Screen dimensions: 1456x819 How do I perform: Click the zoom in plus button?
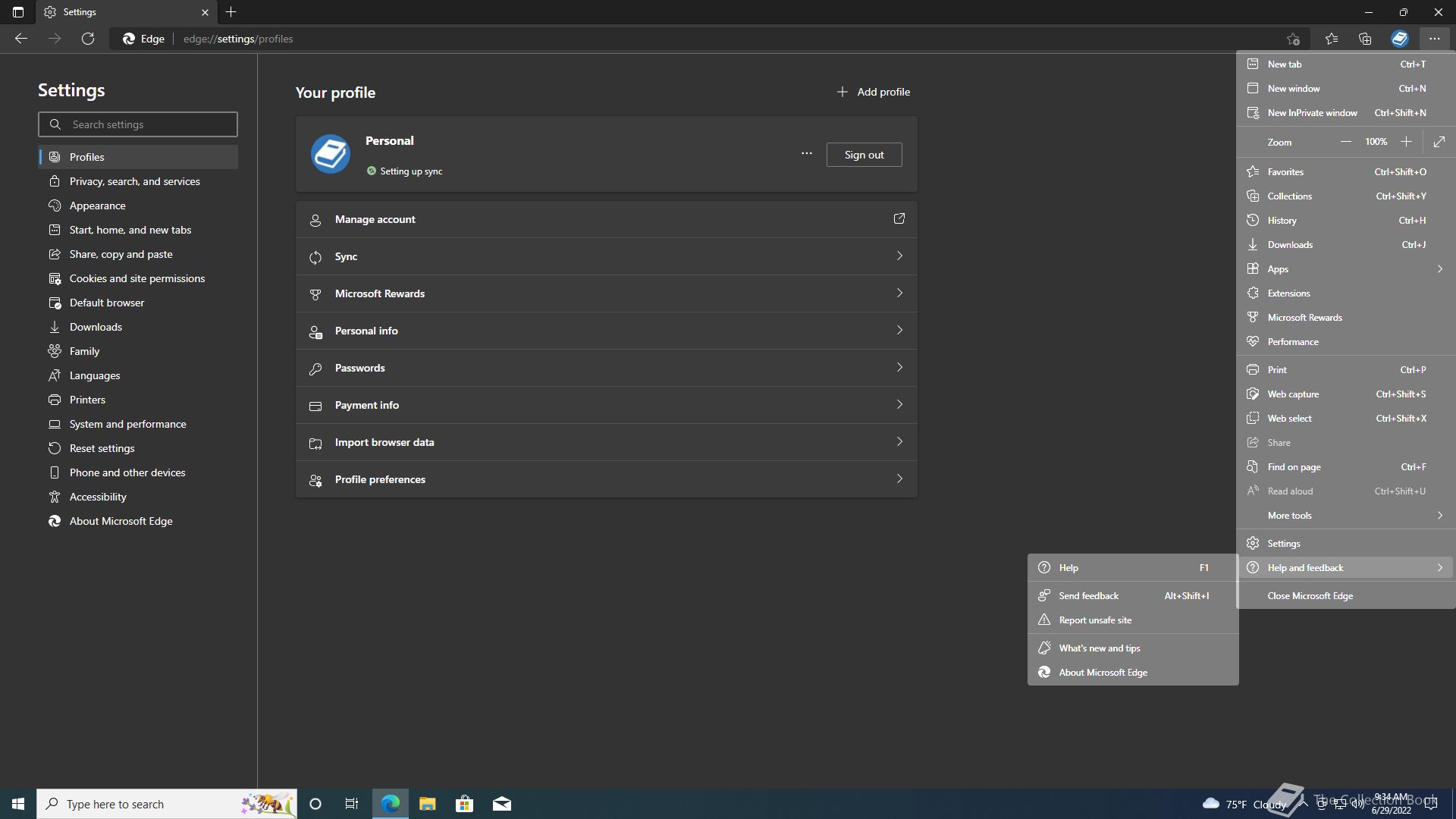click(1406, 142)
